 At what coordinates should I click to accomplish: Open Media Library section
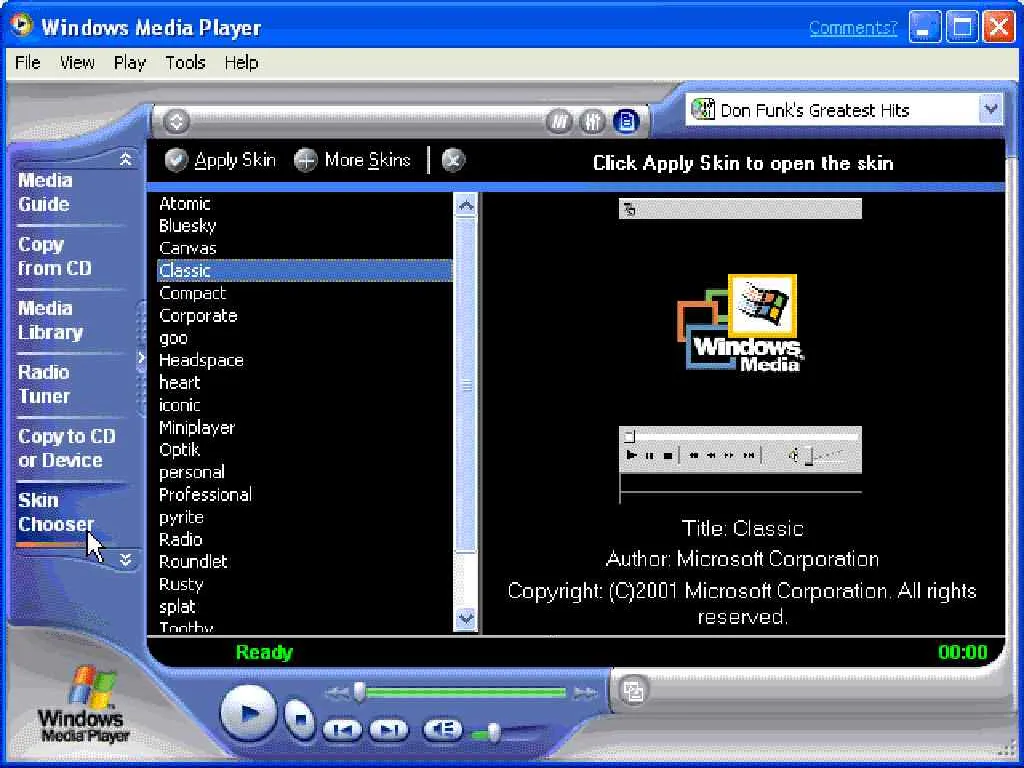(x=50, y=320)
